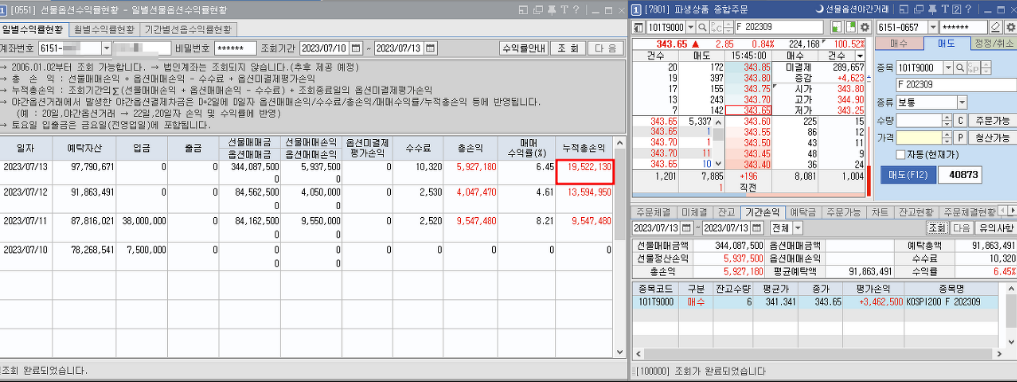Open the 차트 tab
This screenshot has width=1017, height=382.
(880, 212)
